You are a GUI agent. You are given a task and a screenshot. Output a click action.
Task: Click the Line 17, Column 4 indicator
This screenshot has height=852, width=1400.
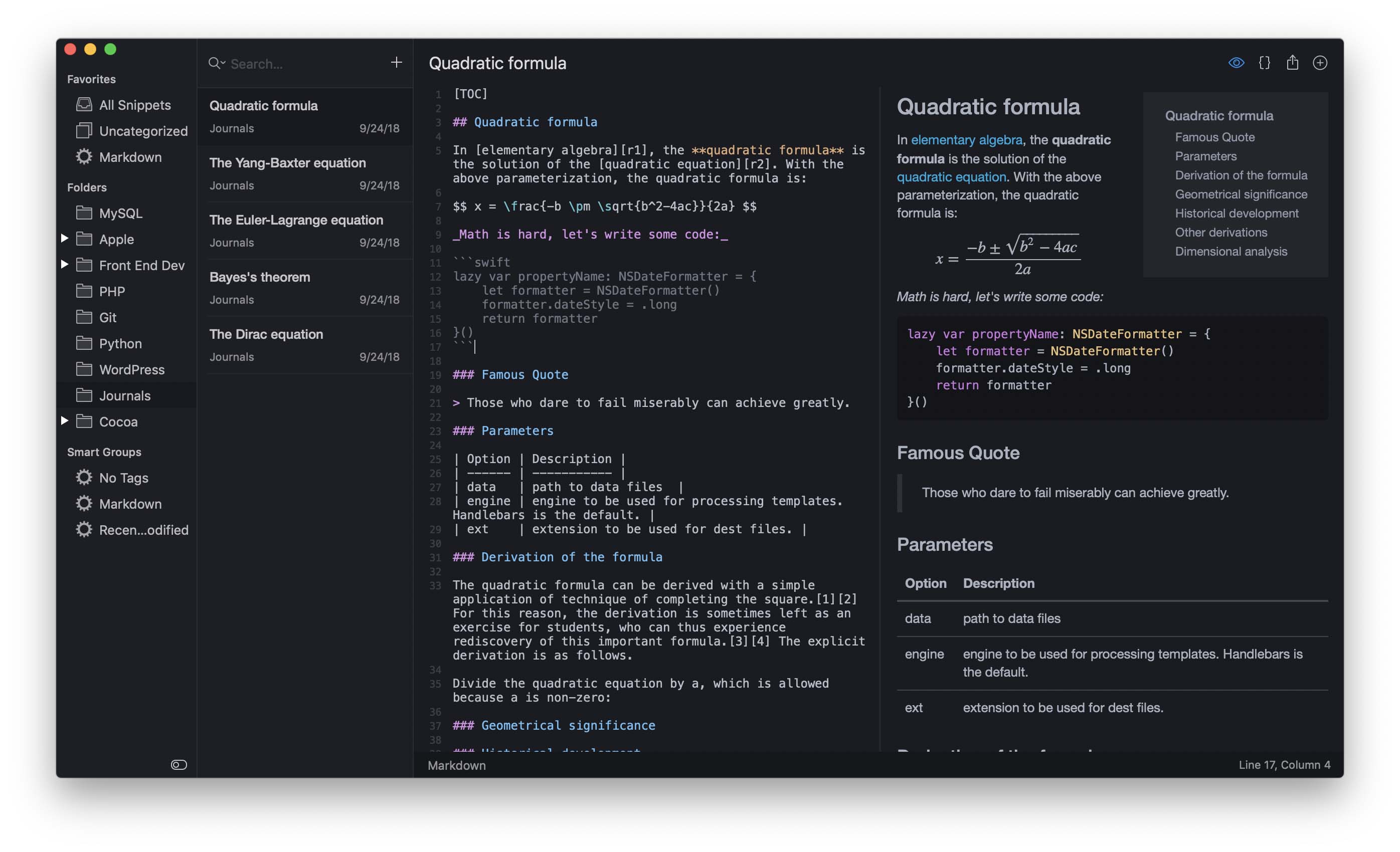1284,764
